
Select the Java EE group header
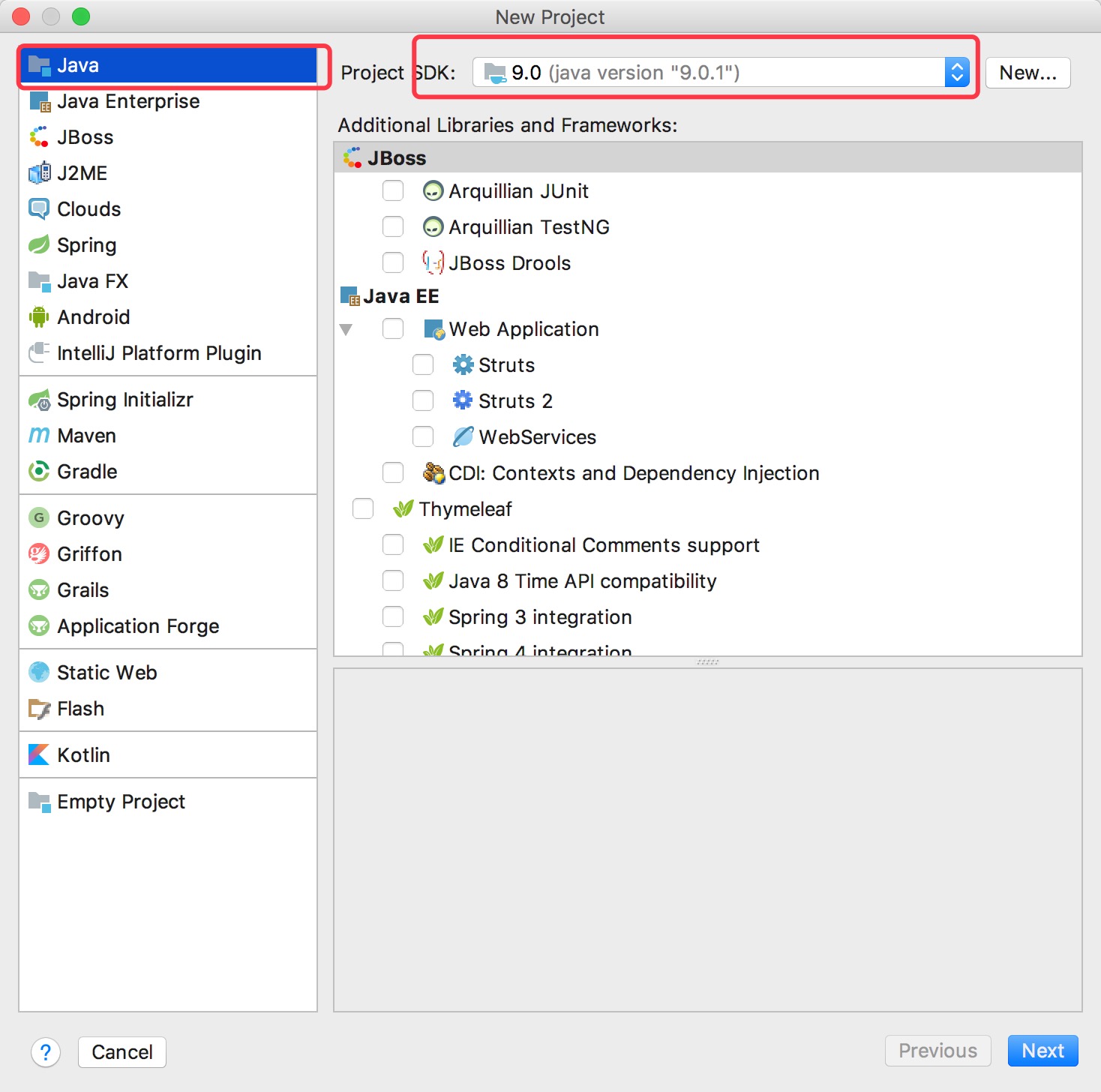coord(708,296)
